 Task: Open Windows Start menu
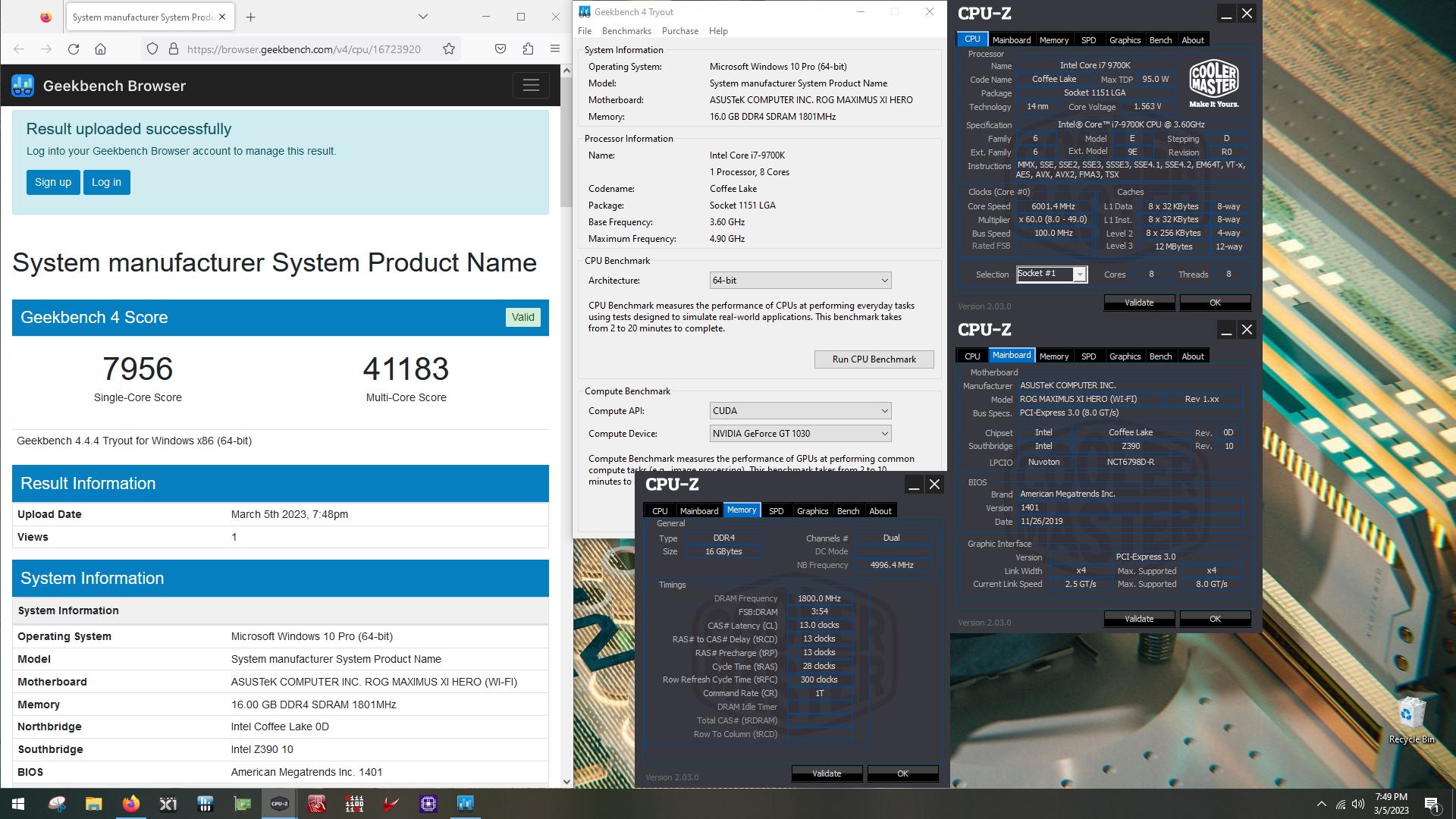[x=18, y=804]
